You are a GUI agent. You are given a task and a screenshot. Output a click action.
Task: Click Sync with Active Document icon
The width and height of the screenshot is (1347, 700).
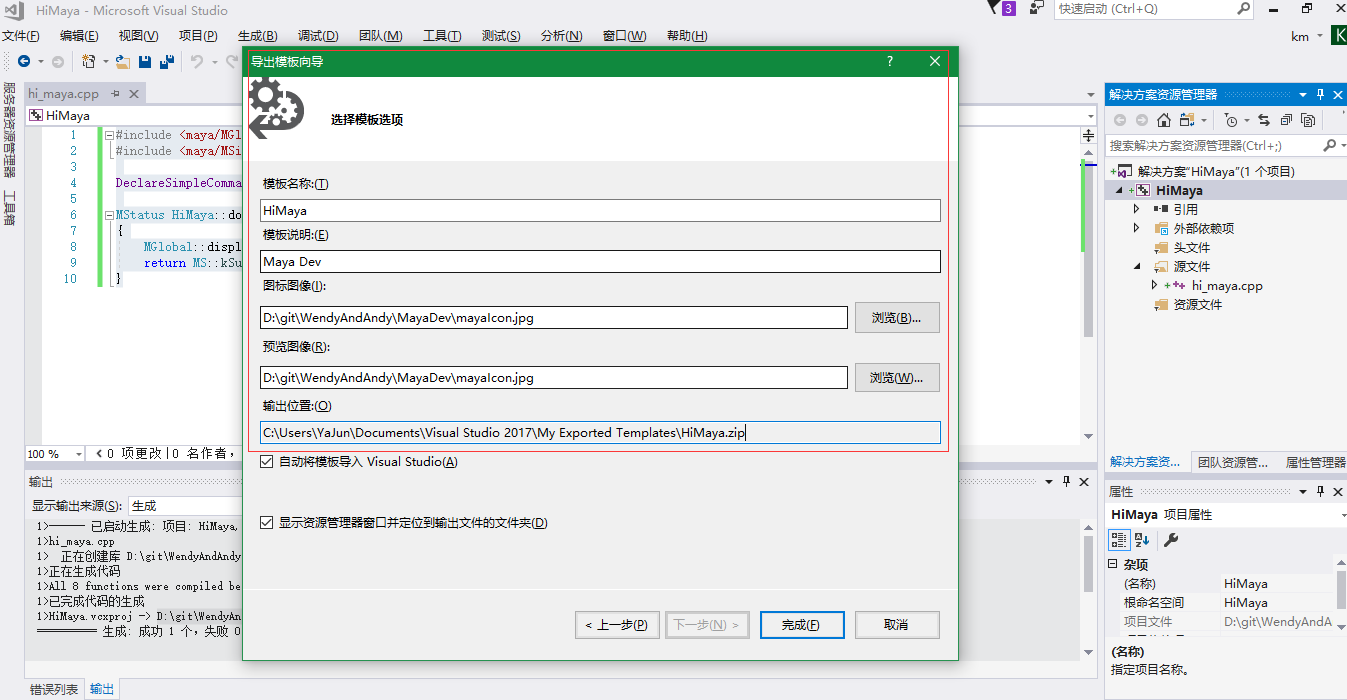pos(1264,120)
